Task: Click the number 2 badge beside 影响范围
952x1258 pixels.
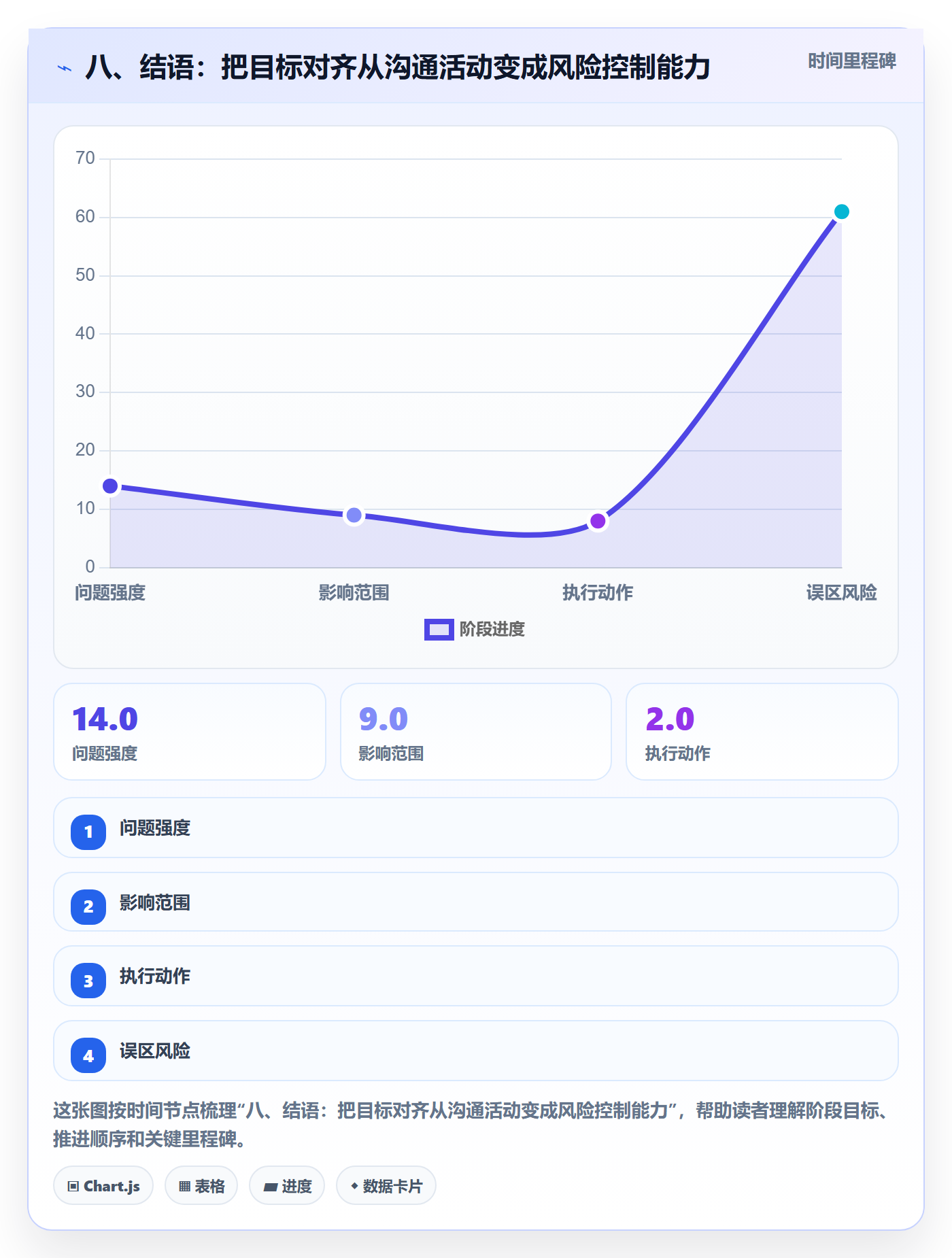Action: pos(88,906)
